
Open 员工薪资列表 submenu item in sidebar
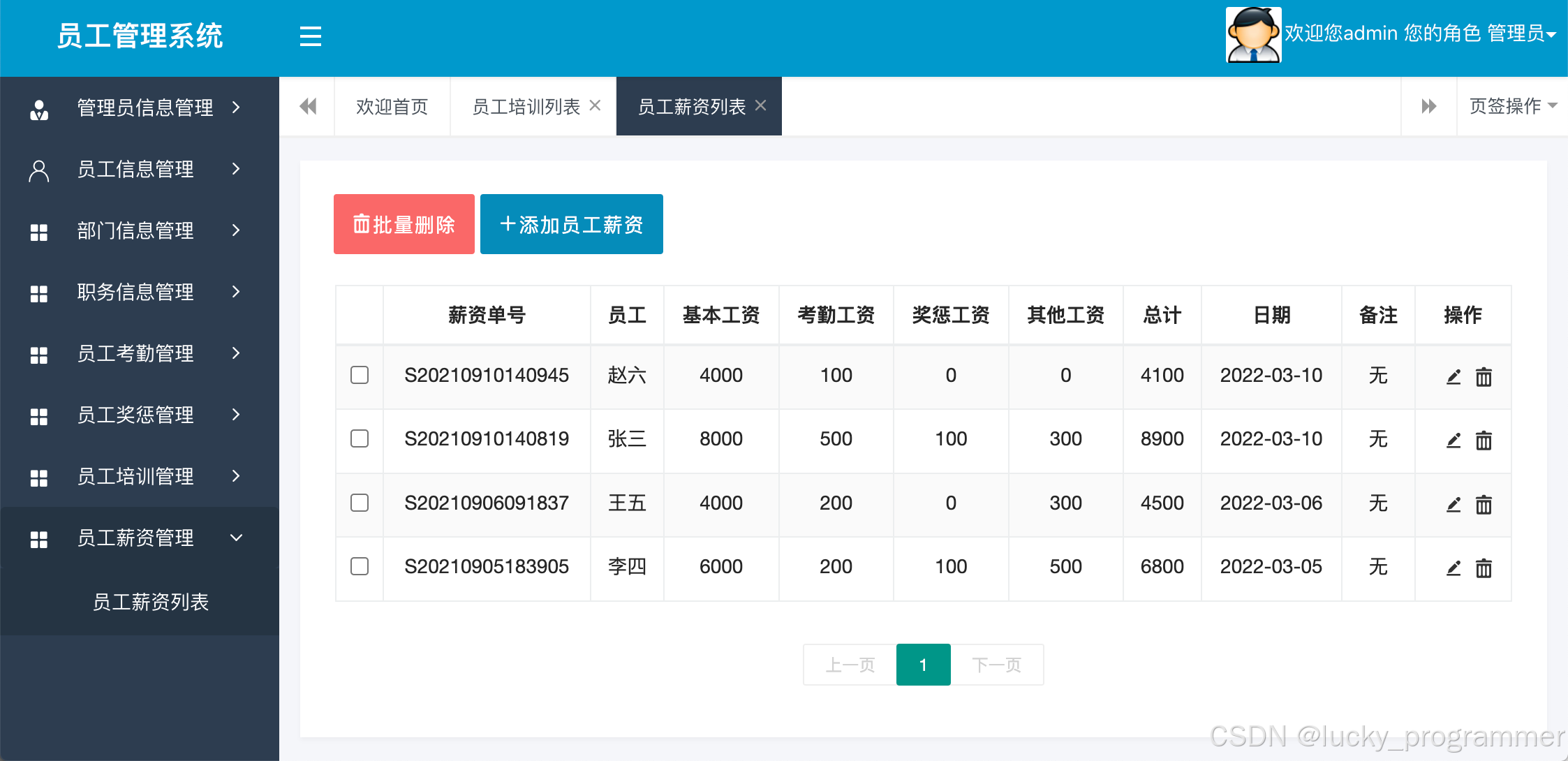point(151,602)
